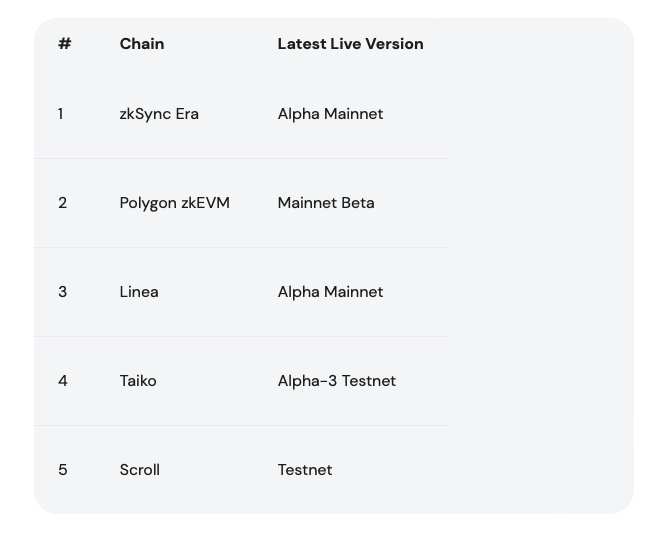Click 'Alpha Mainnet' in zkSync Era row

pos(330,114)
